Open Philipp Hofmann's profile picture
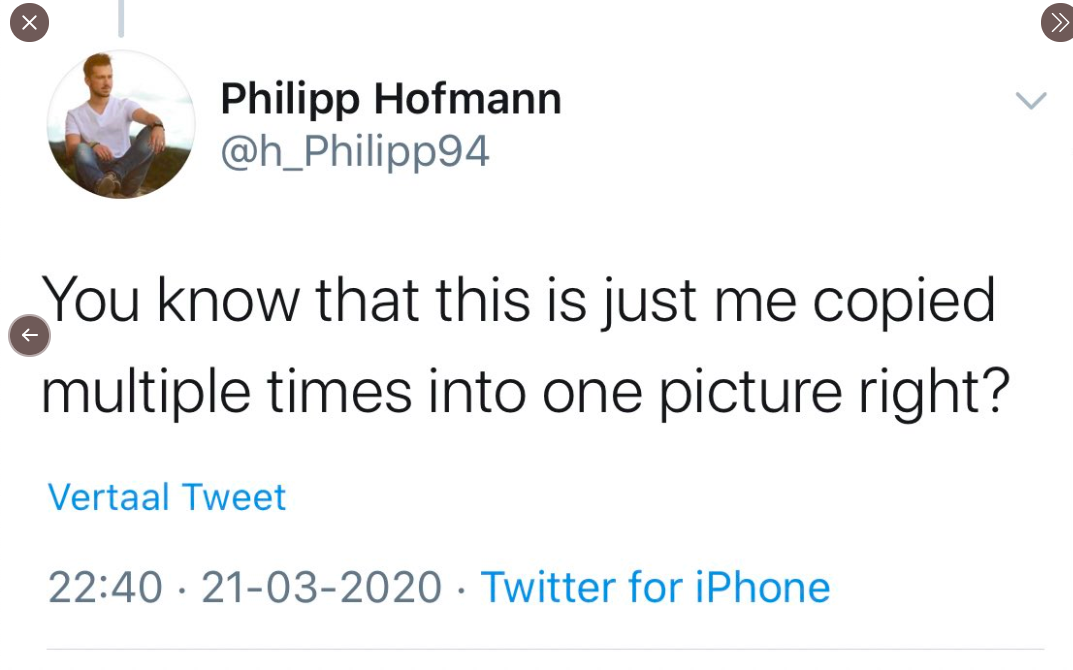 tap(121, 124)
